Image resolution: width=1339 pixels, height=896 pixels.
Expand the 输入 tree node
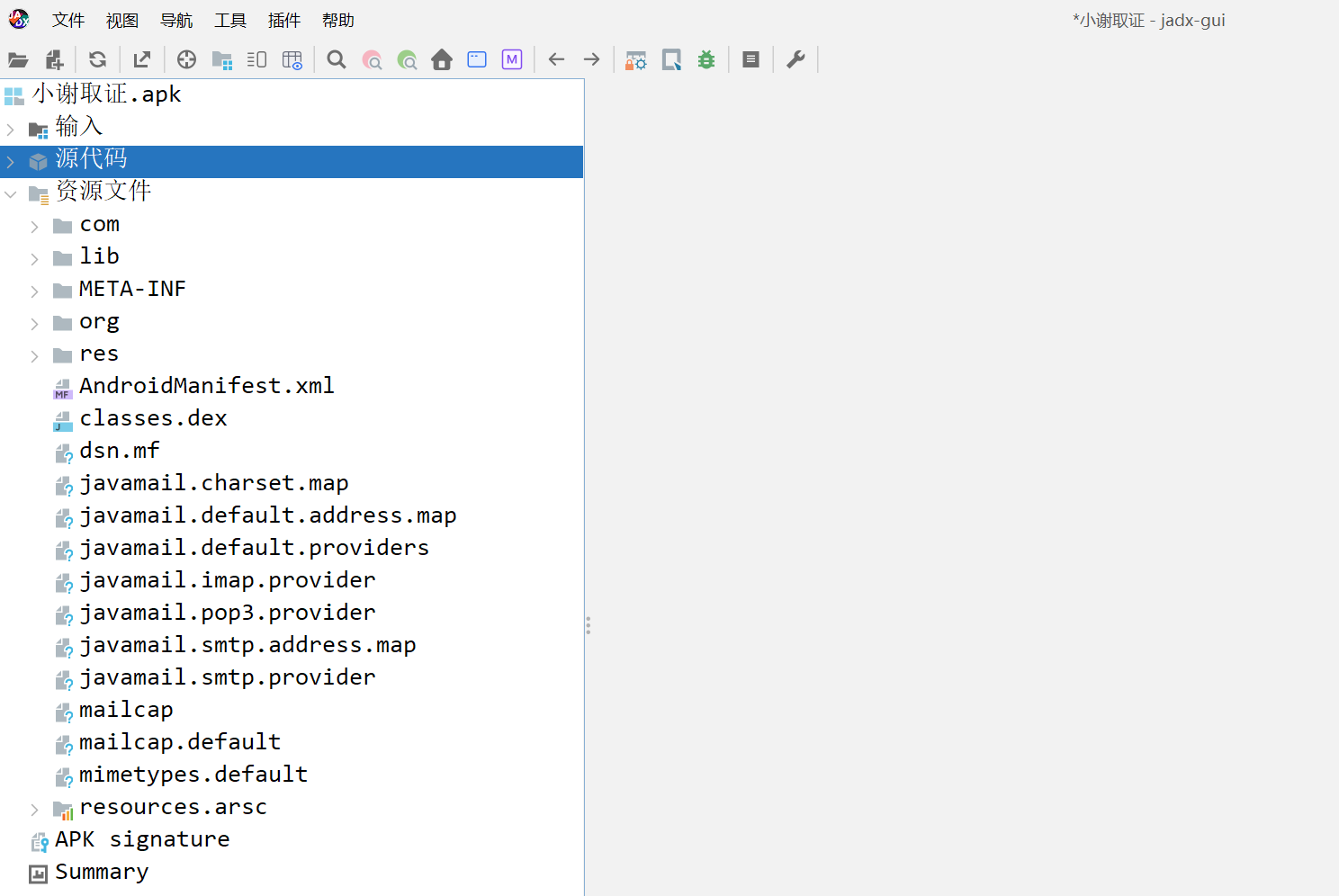tap(11, 130)
